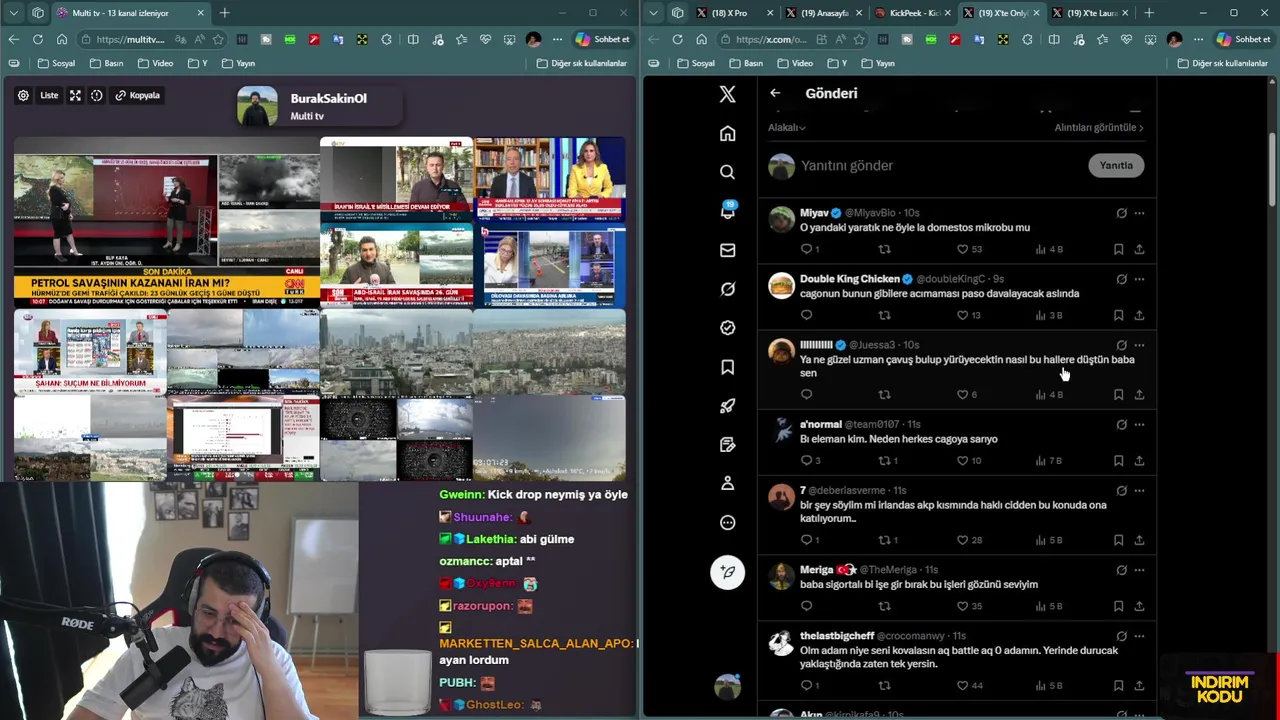1280x720 pixels.
Task: Select Multi tv - 13 kanal izleniyor tab
Action: (x=131, y=13)
